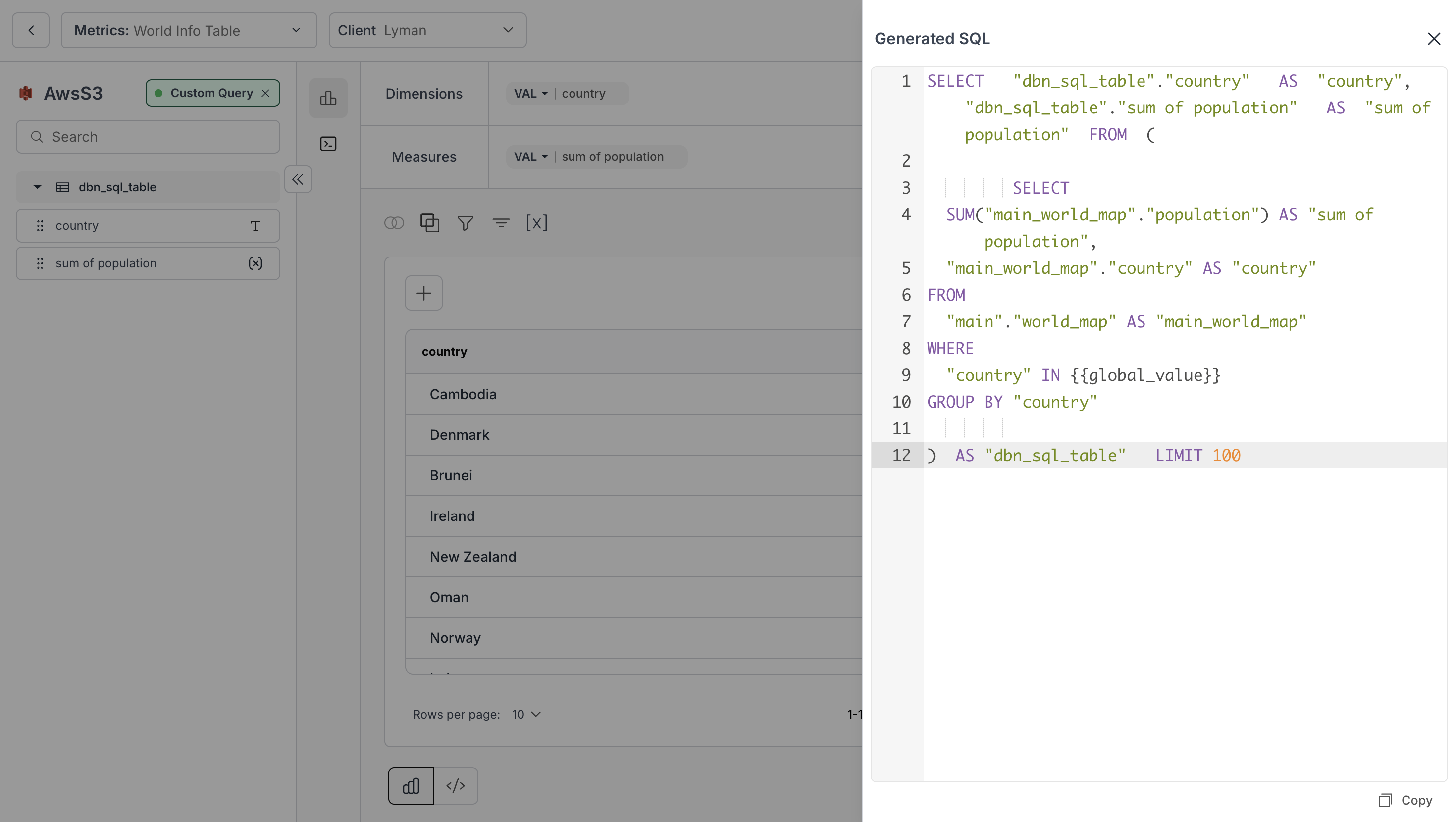1456x822 pixels.
Task: Open VAL dropdown for country dimension
Action: [531, 94]
